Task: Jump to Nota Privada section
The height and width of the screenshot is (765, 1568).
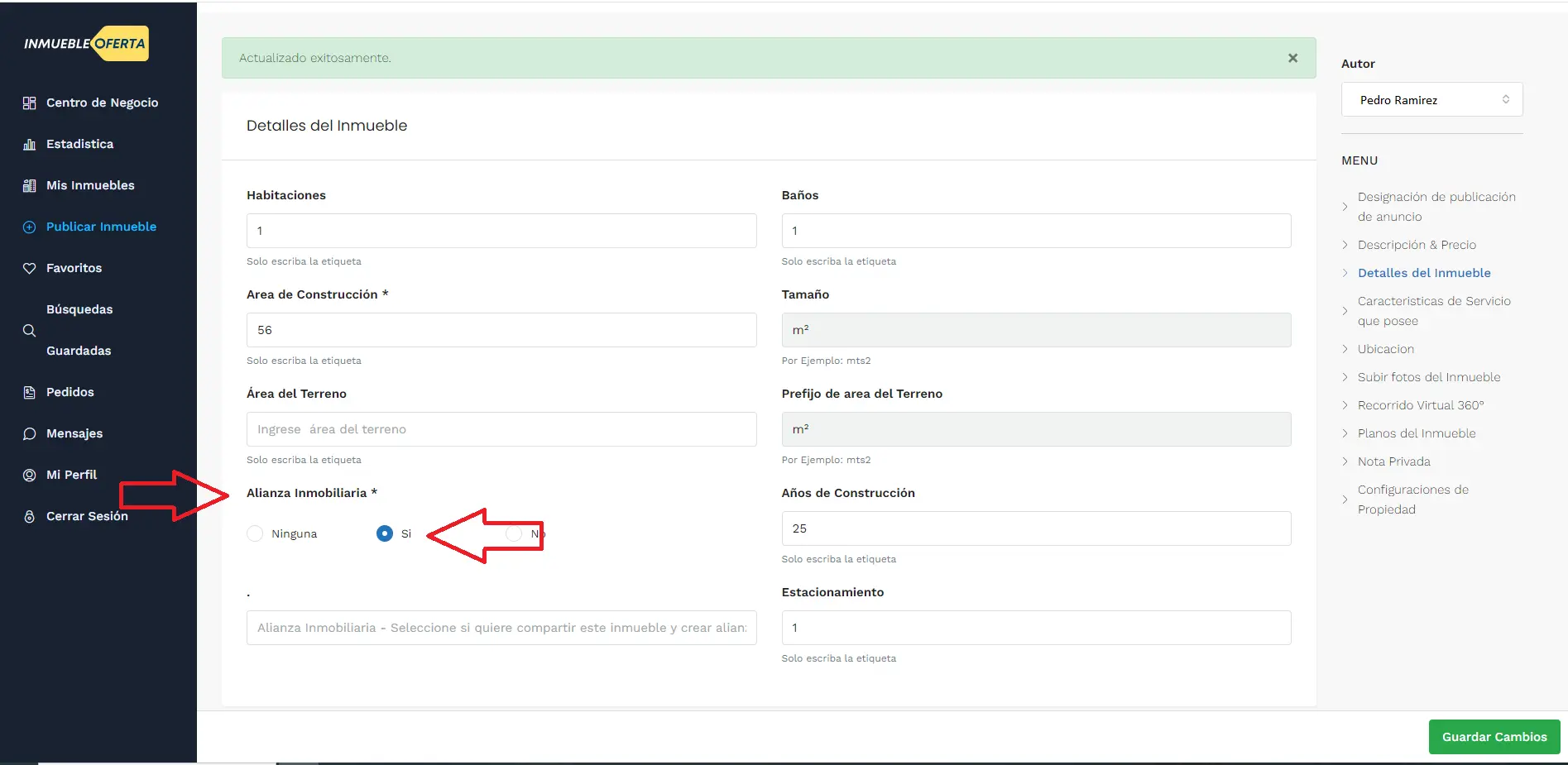Action: pyautogui.click(x=1393, y=461)
